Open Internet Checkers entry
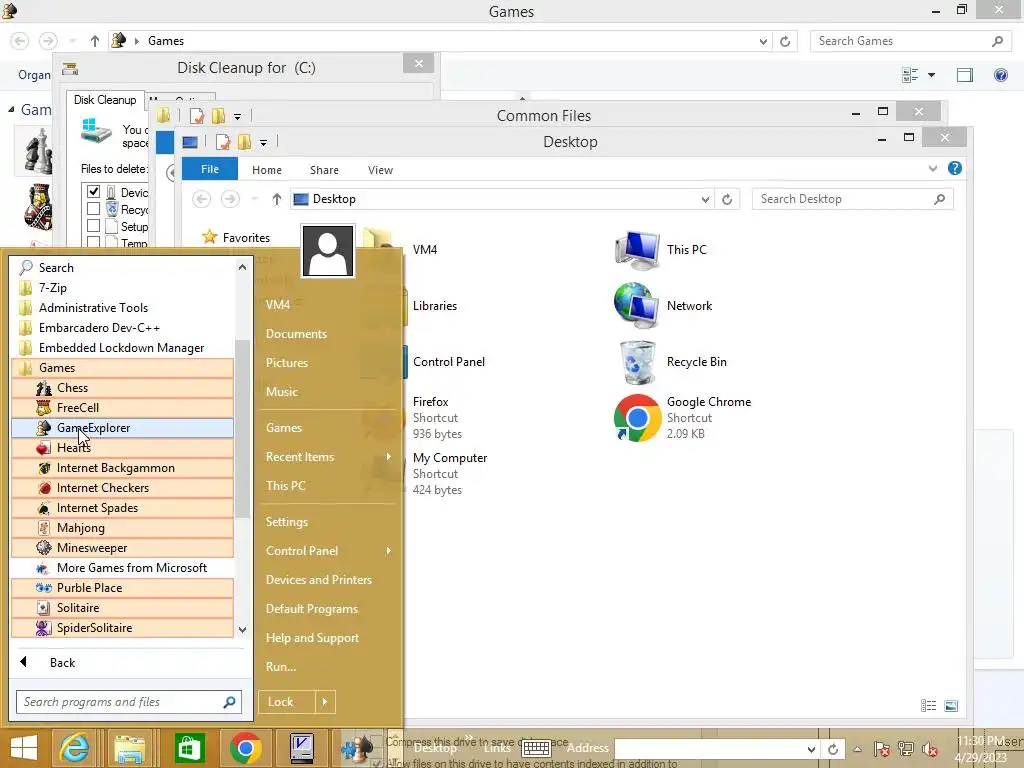Image resolution: width=1024 pixels, height=768 pixels. click(x=122, y=488)
